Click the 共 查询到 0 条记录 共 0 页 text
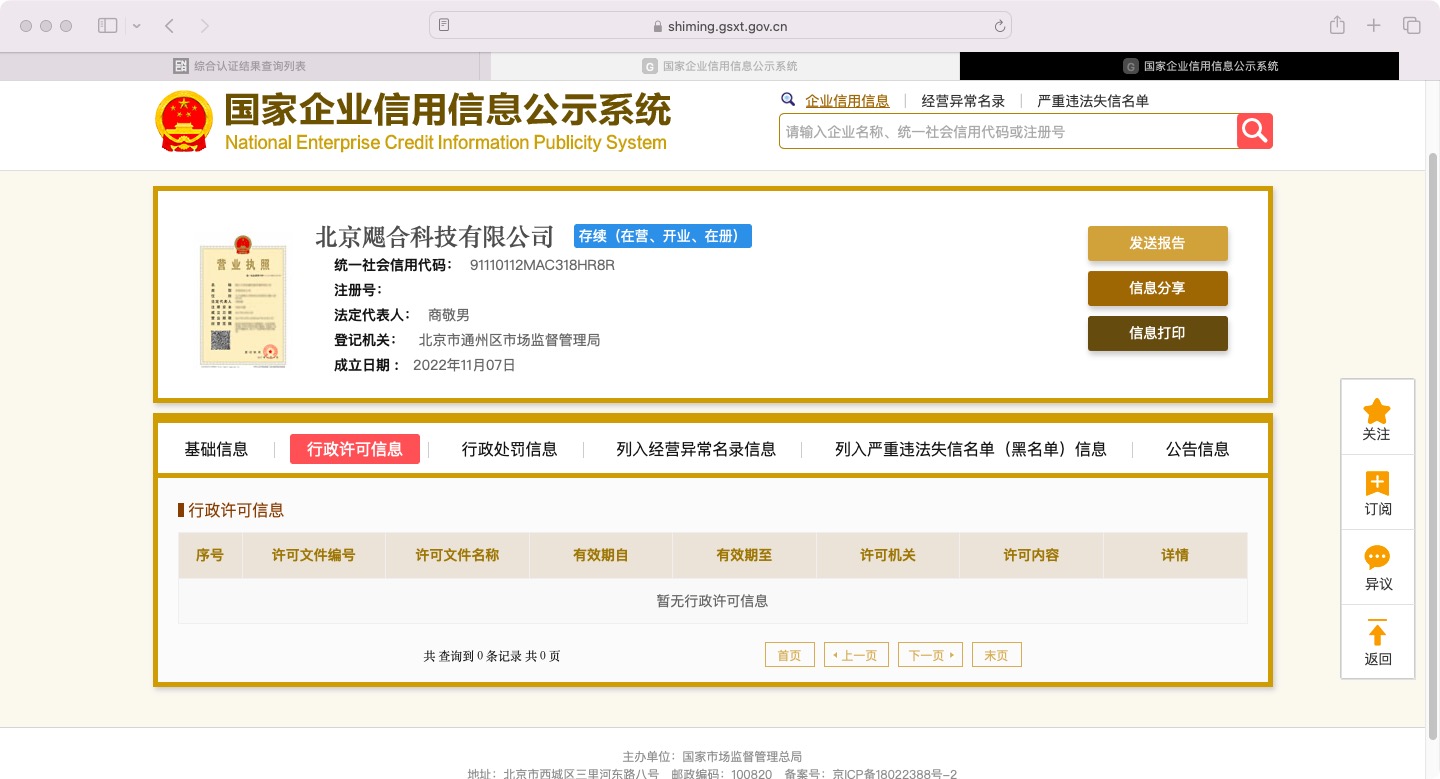Screen dimensions: 1440x779 tap(492, 656)
